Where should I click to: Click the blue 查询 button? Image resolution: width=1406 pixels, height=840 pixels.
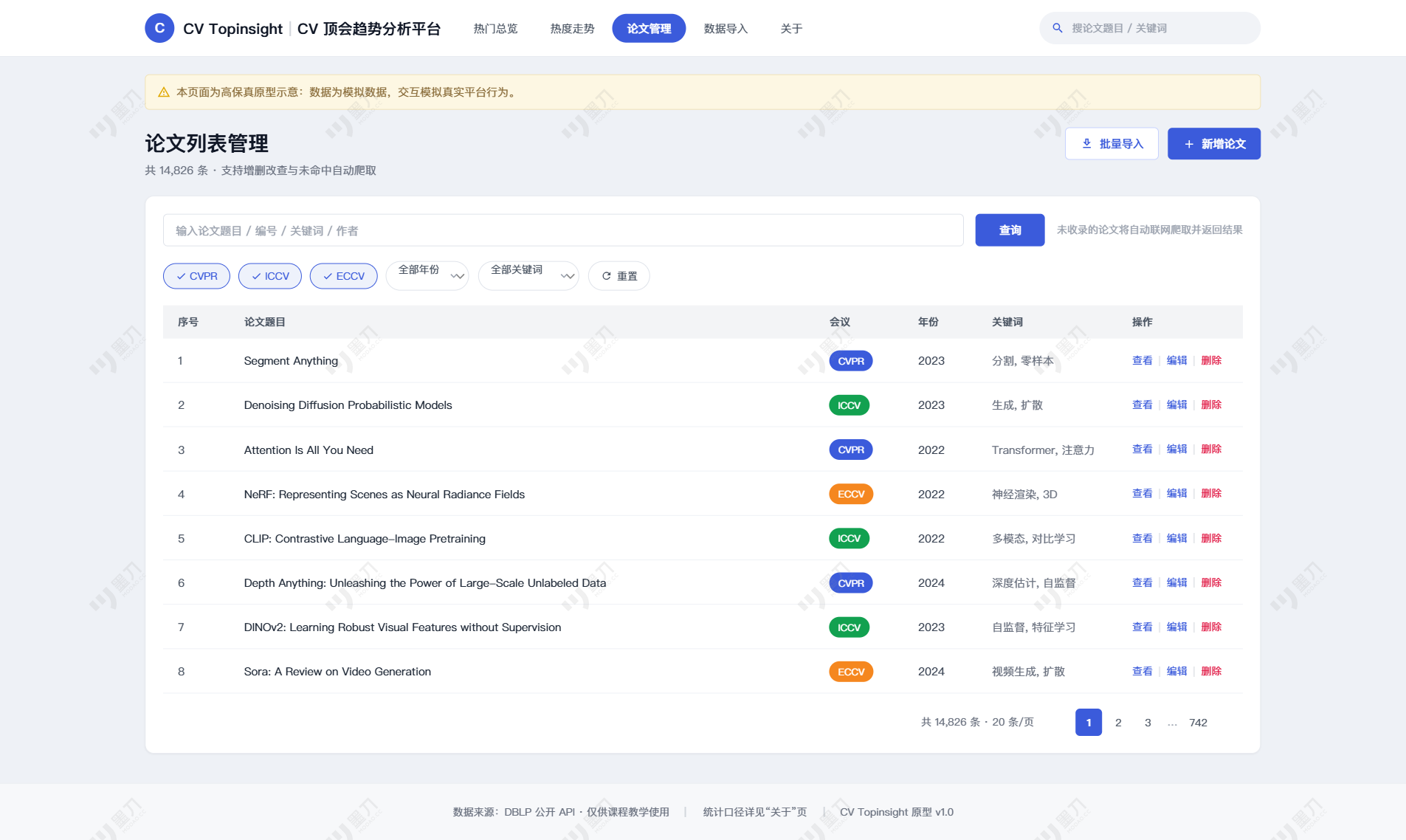click(x=1010, y=230)
